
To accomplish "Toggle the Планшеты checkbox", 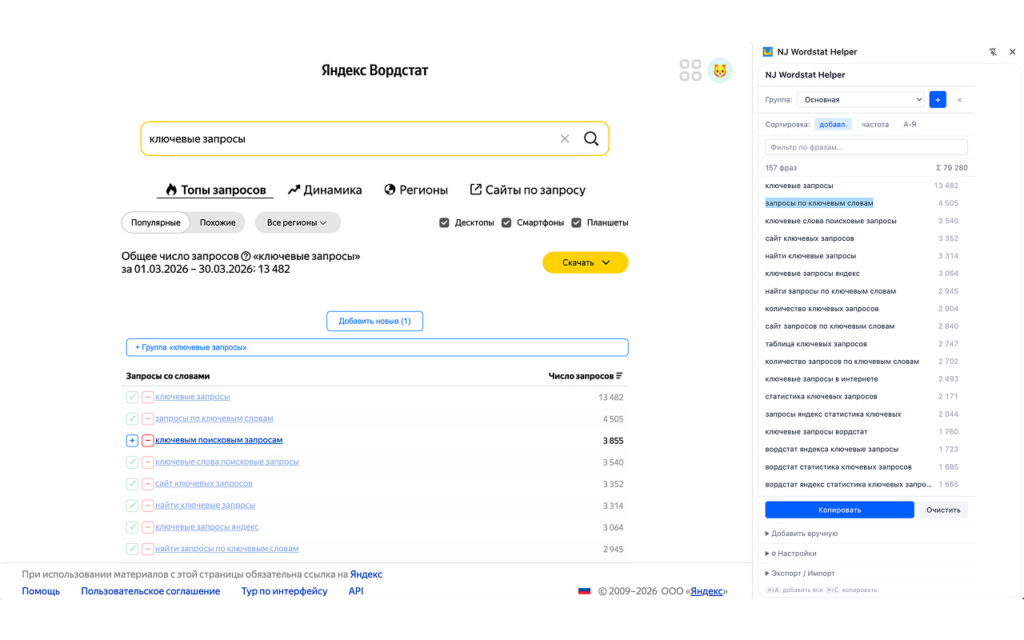I will (x=576, y=223).
